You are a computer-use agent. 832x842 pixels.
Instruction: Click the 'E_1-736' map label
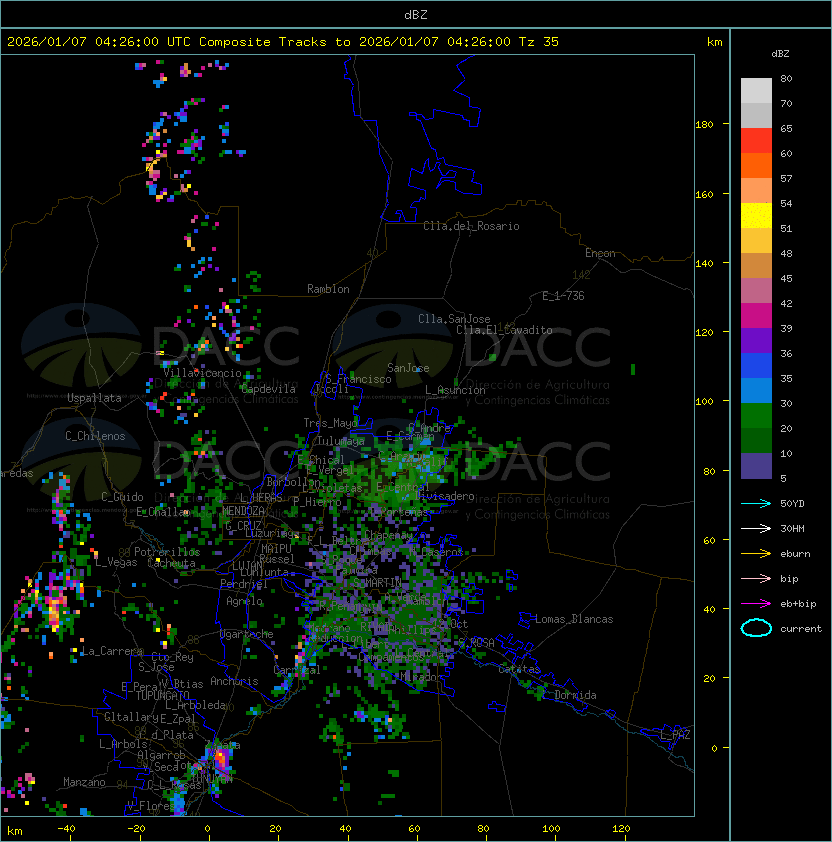pos(563,296)
